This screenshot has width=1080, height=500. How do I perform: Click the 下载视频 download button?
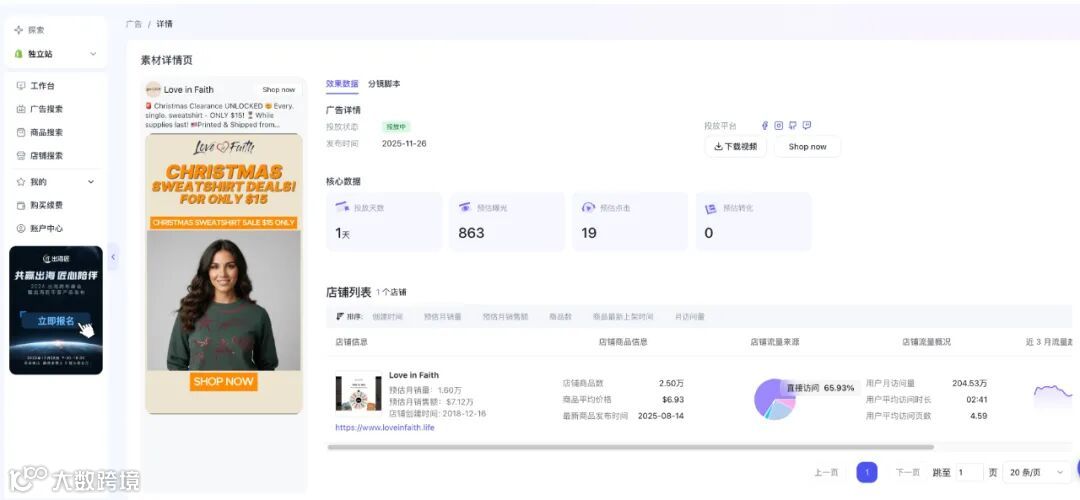click(735, 147)
